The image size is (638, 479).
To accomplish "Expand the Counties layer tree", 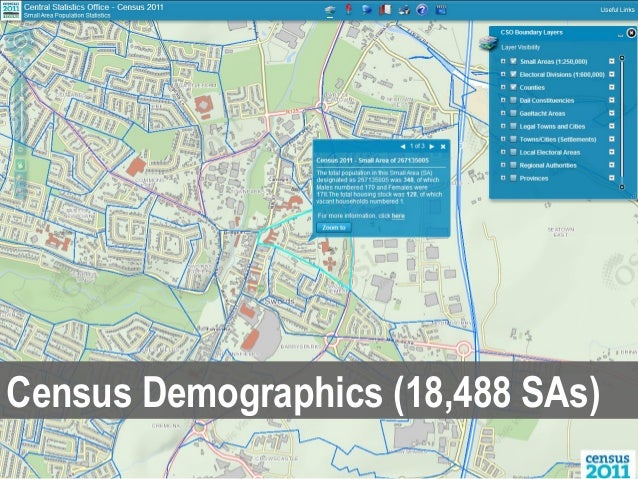I will point(503,87).
